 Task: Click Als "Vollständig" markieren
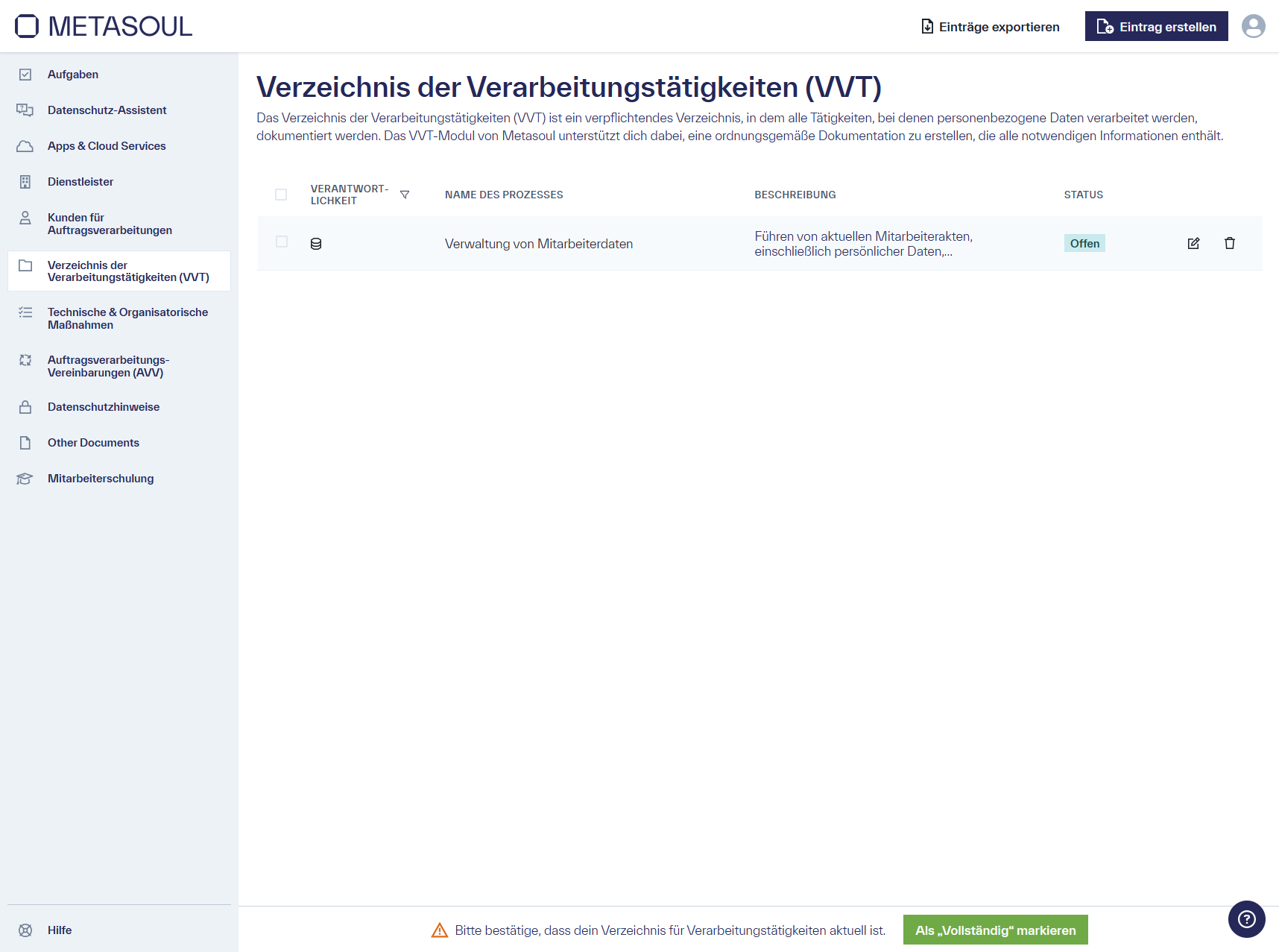click(995, 930)
